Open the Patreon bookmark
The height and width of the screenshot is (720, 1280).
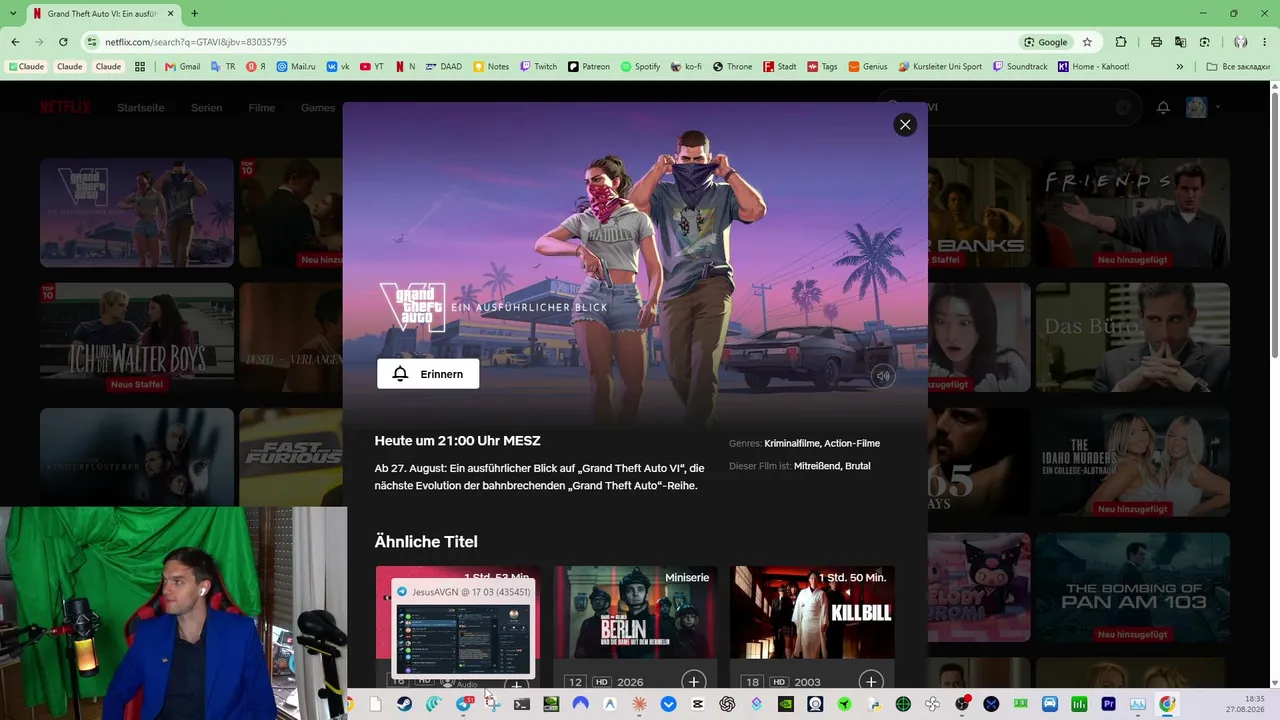coord(589,66)
